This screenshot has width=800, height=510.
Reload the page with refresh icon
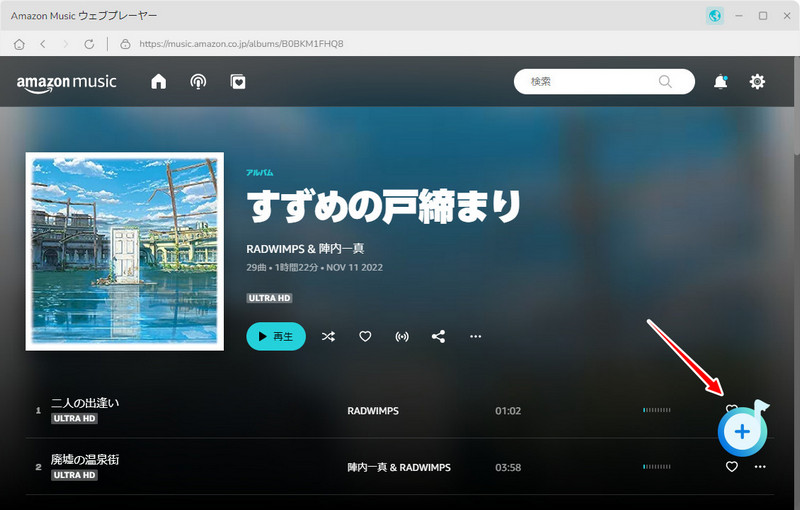click(89, 44)
